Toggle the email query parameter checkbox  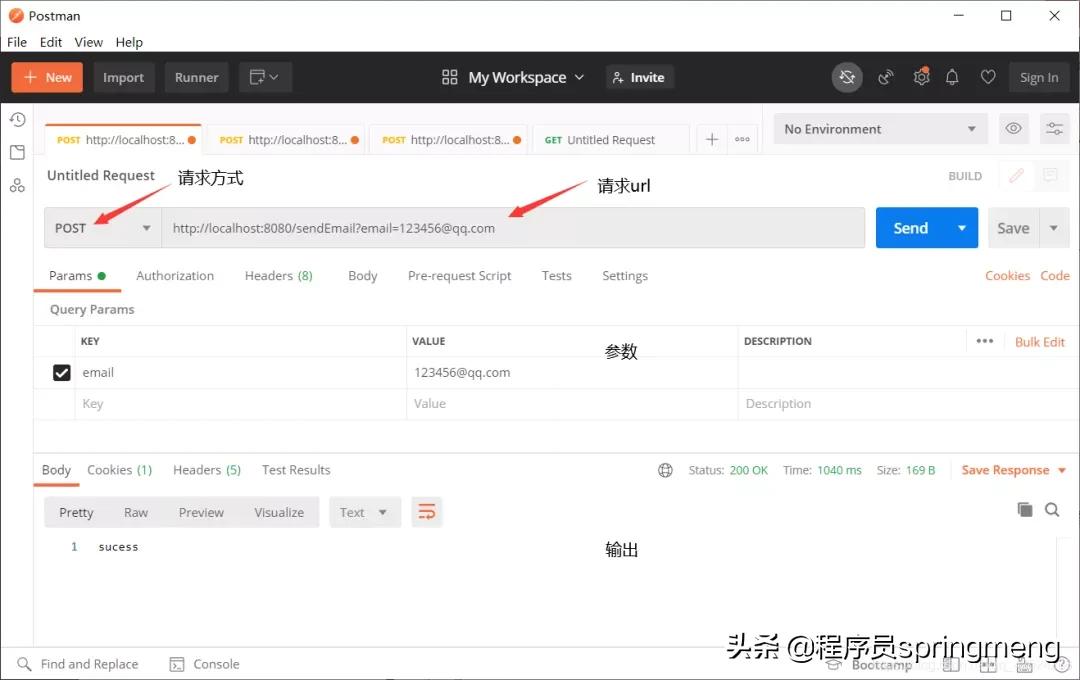click(x=61, y=372)
